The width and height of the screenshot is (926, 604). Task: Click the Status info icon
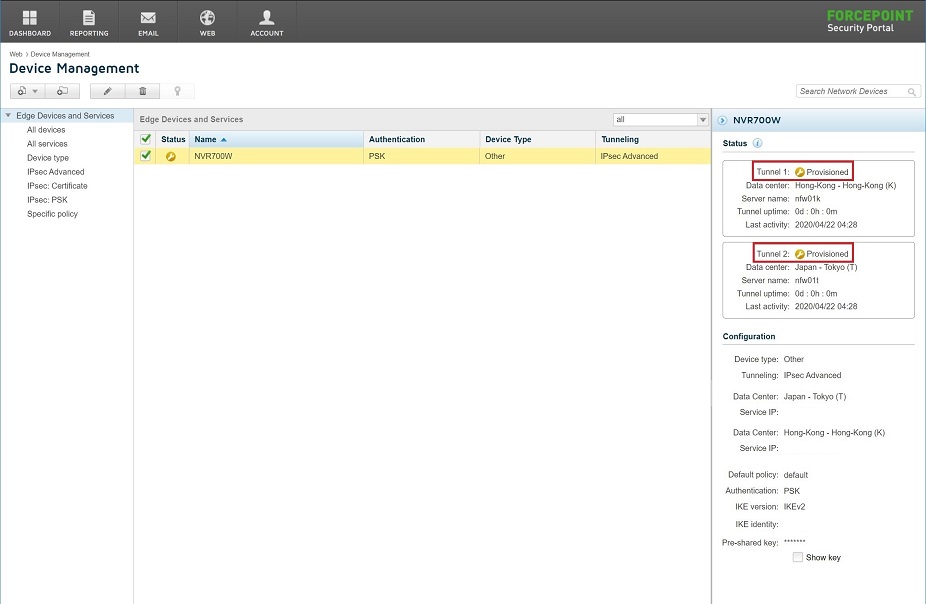point(757,144)
